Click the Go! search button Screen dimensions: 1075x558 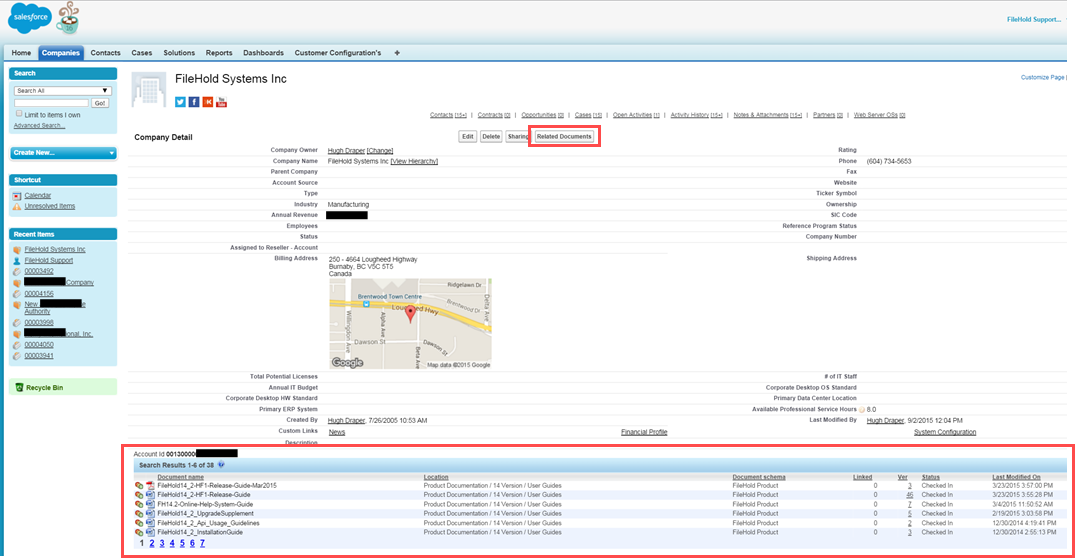100,103
